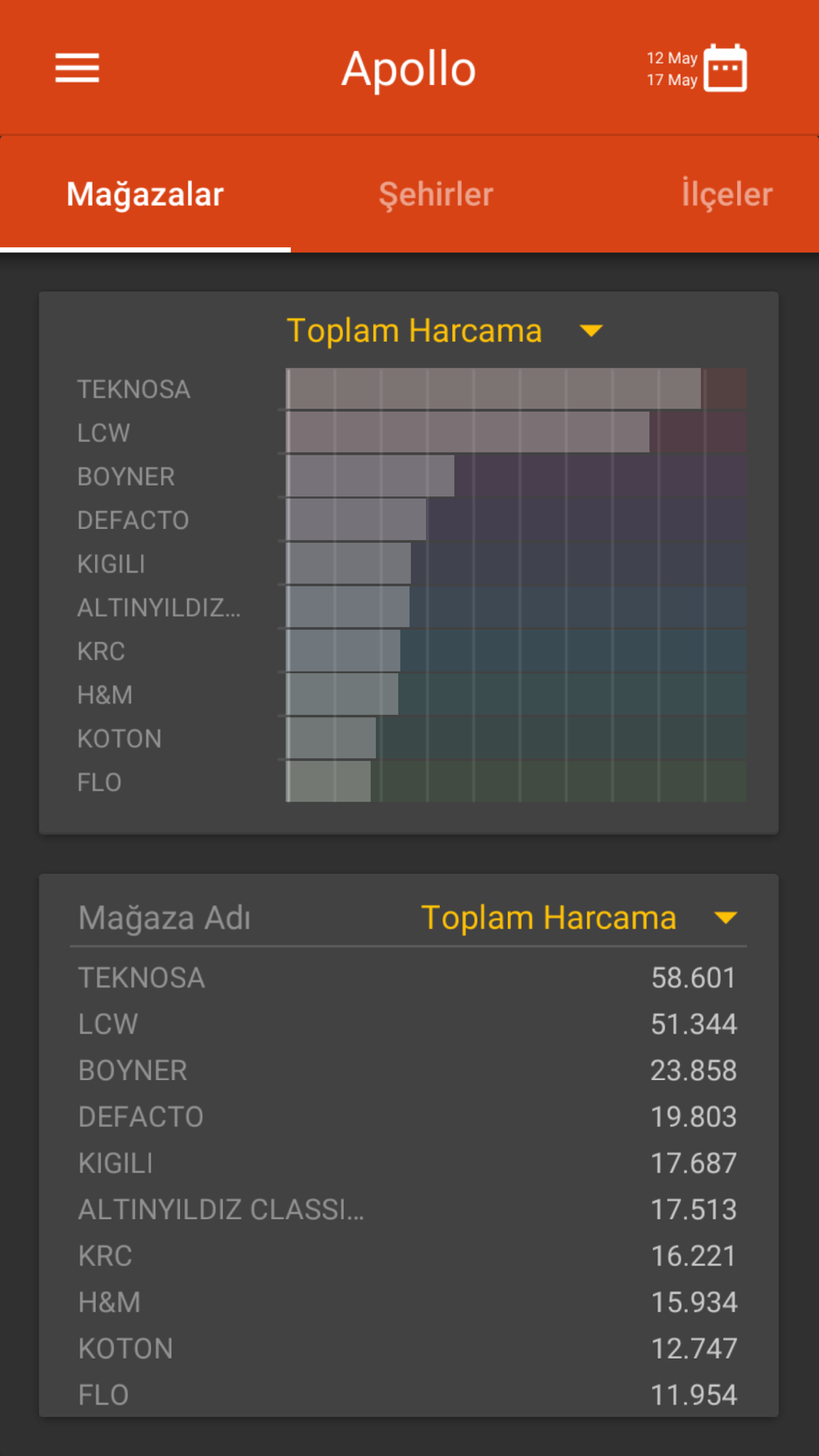This screenshot has width=819, height=1456.
Task: Open the hamburger navigation menu
Action: pos(77,68)
